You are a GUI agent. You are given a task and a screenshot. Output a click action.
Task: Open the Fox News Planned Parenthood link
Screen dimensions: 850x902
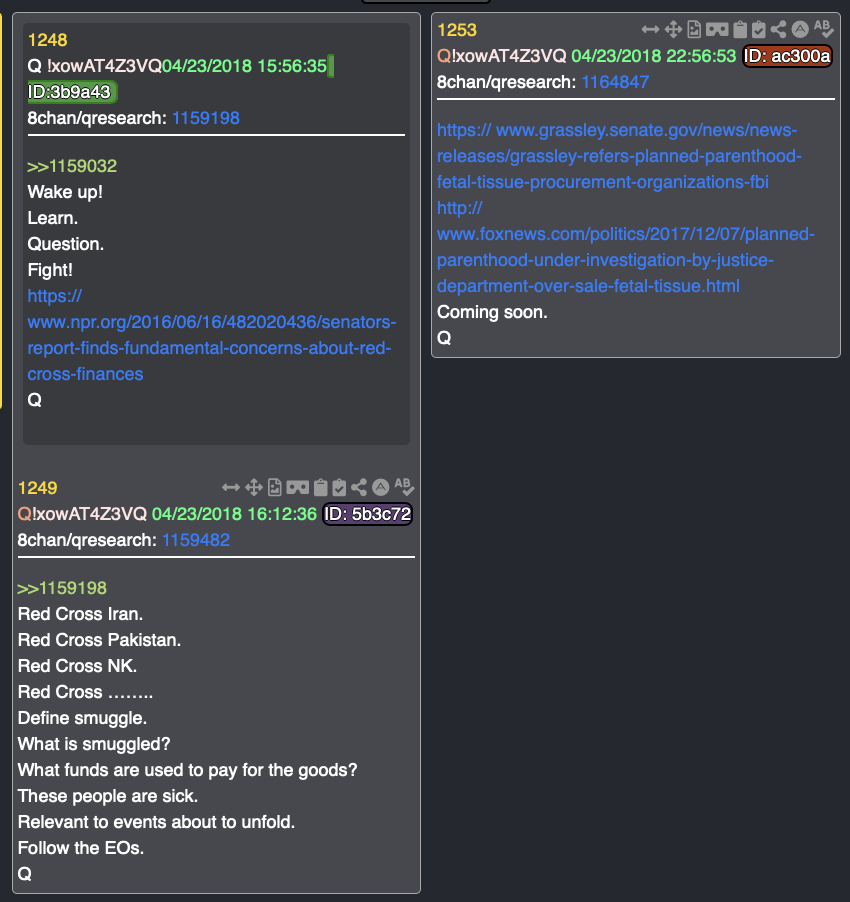coord(626,247)
